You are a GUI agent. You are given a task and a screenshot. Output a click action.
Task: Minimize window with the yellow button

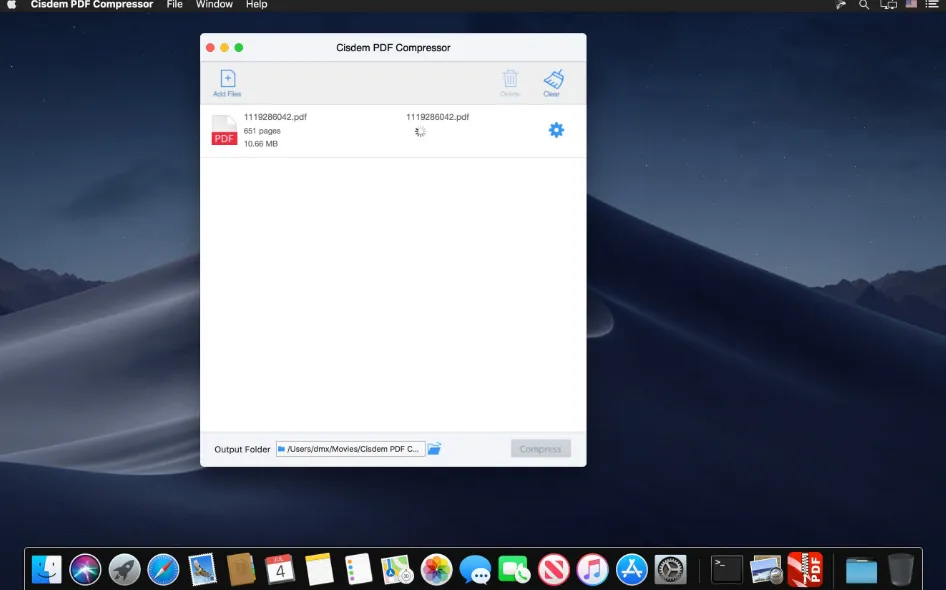pos(224,48)
